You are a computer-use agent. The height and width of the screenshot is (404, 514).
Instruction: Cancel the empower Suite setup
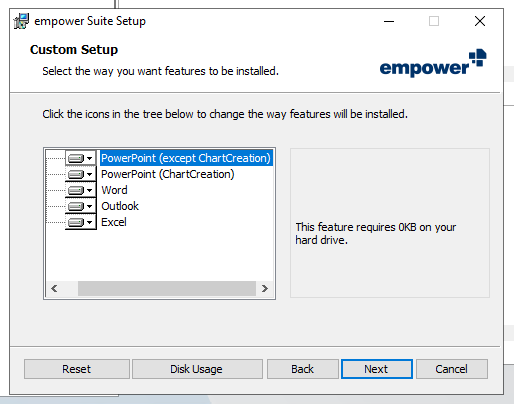[x=452, y=369]
